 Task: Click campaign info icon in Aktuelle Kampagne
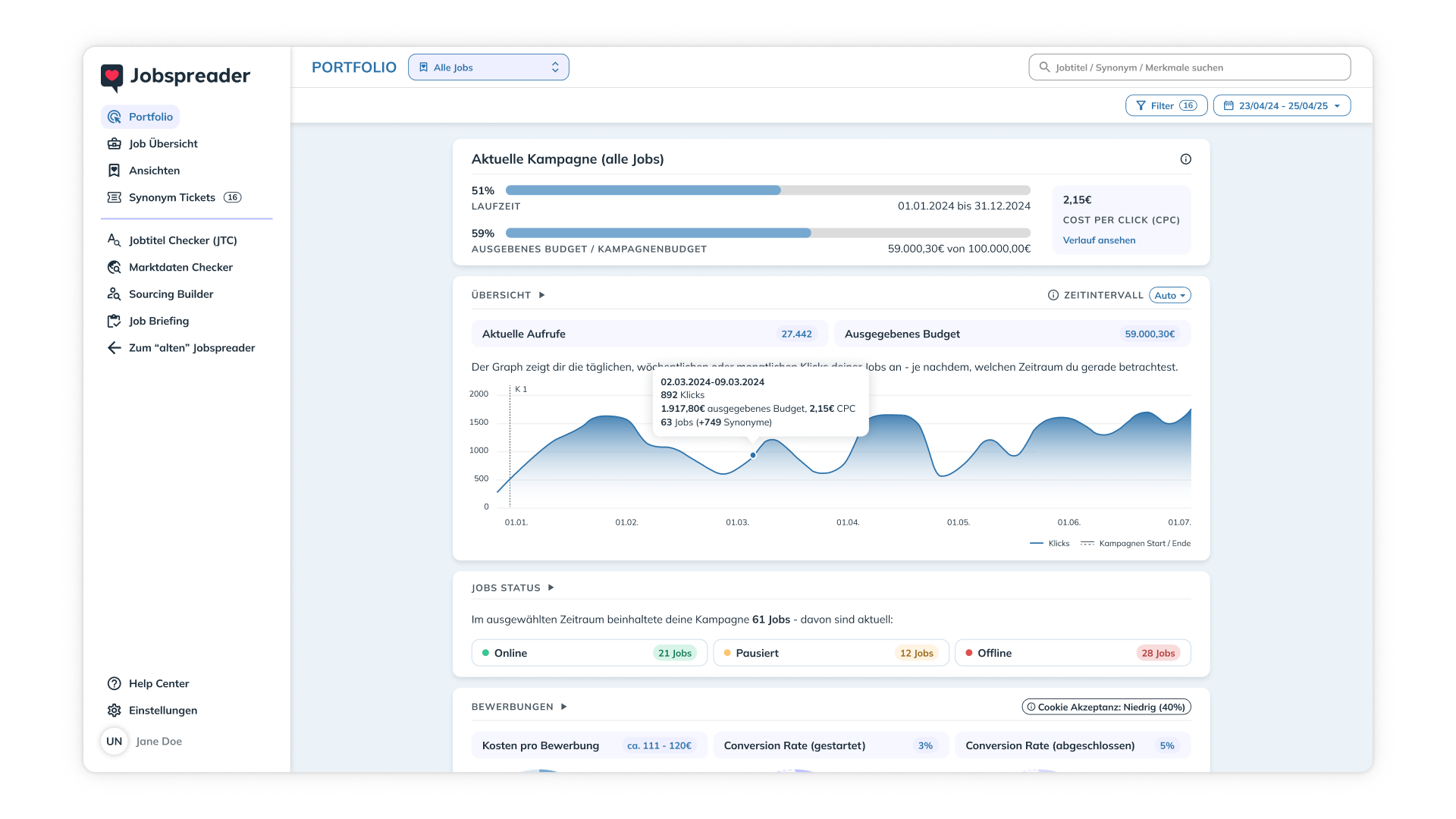(1185, 159)
